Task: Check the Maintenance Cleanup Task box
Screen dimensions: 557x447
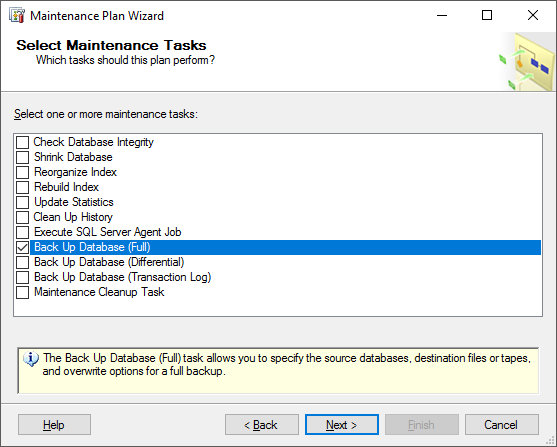Action: (x=22, y=292)
